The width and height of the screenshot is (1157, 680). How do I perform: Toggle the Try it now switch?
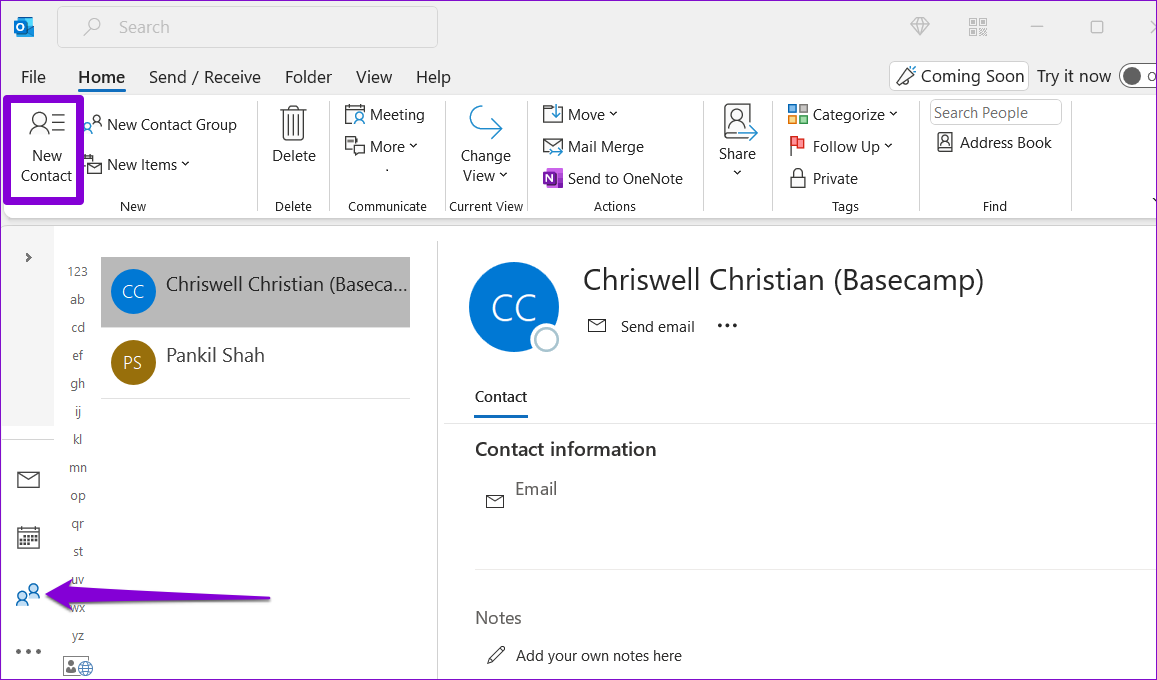[1138, 75]
